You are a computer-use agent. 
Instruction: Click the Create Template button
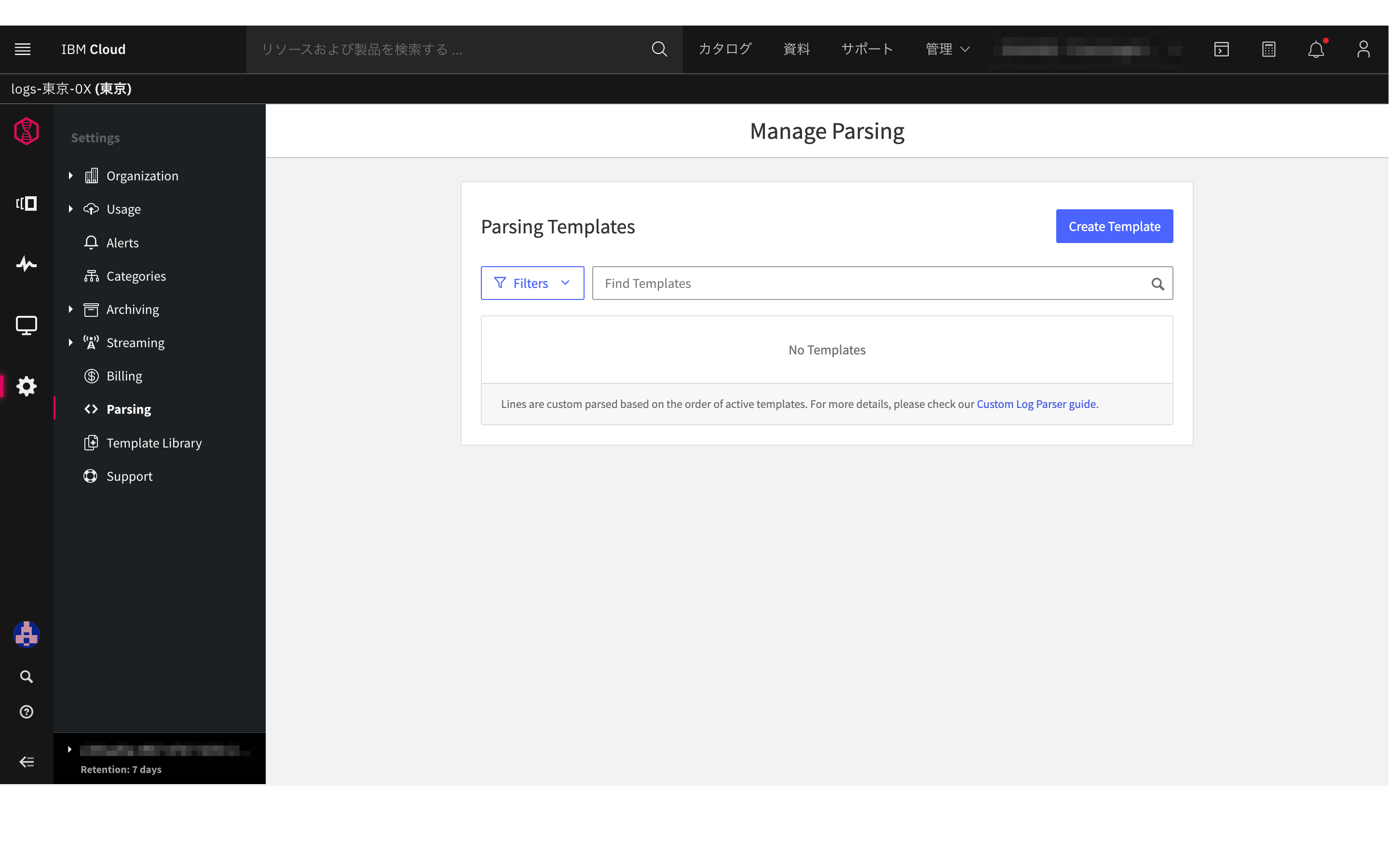[x=1114, y=226]
